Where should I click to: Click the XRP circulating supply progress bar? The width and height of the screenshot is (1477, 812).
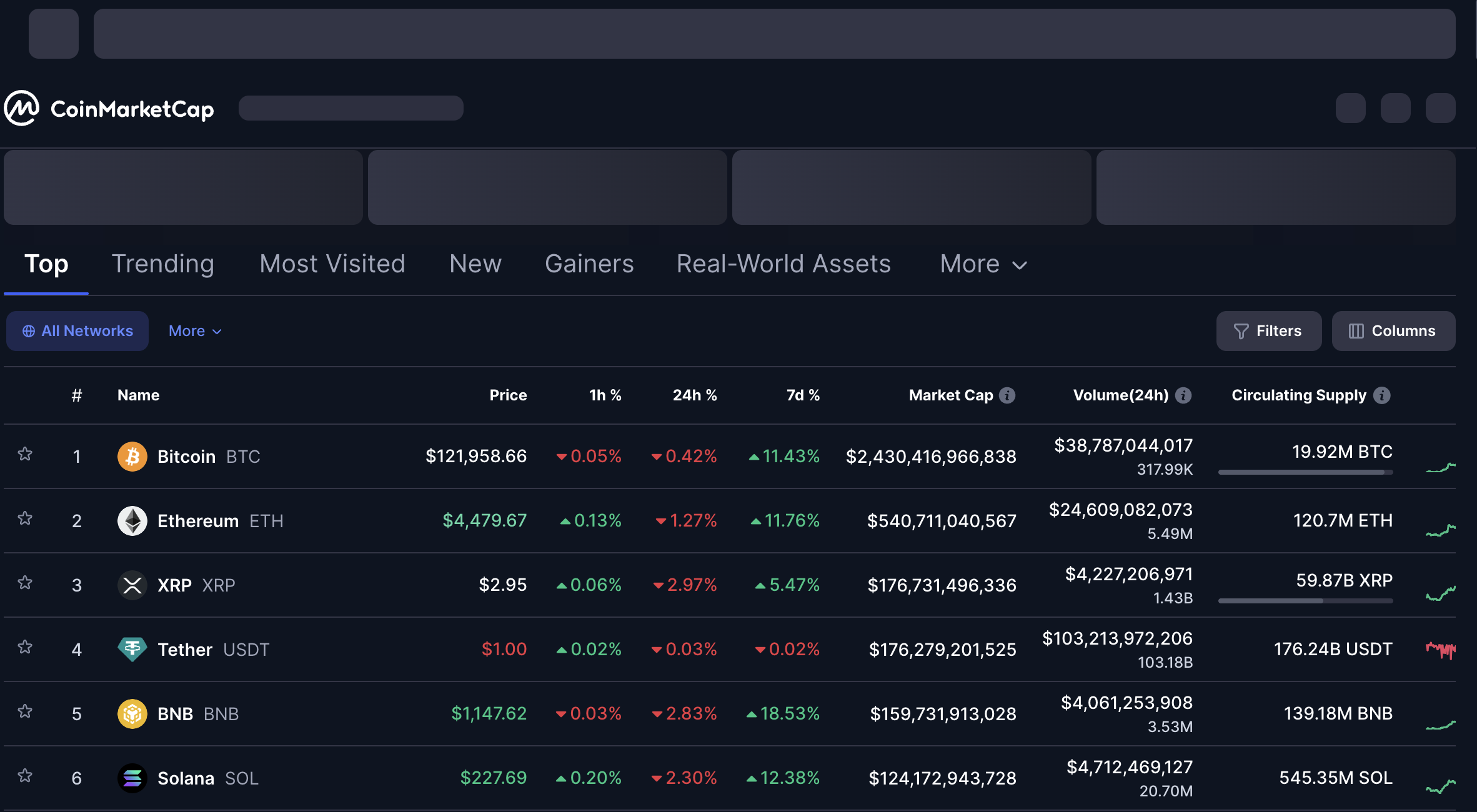[x=1305, y=601]
